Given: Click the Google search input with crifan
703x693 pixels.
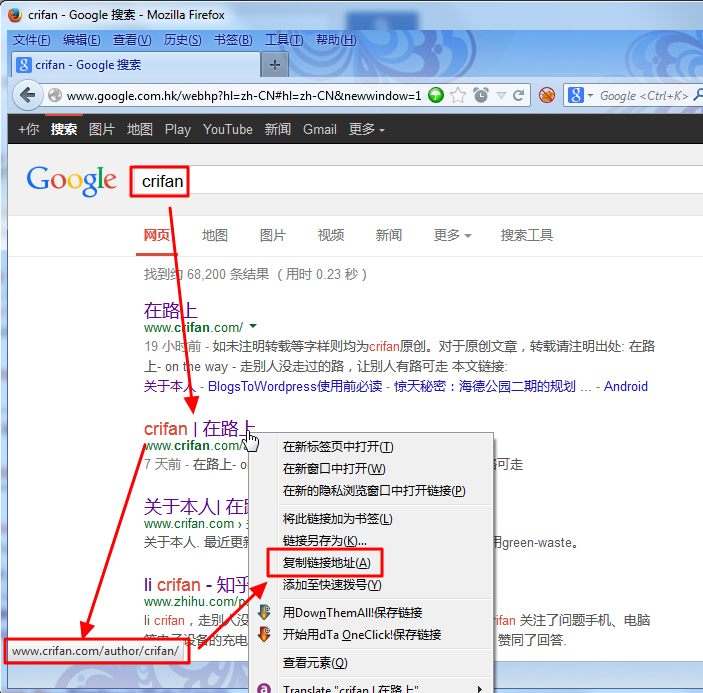Looking at the screenshot, I should [417, 181].
